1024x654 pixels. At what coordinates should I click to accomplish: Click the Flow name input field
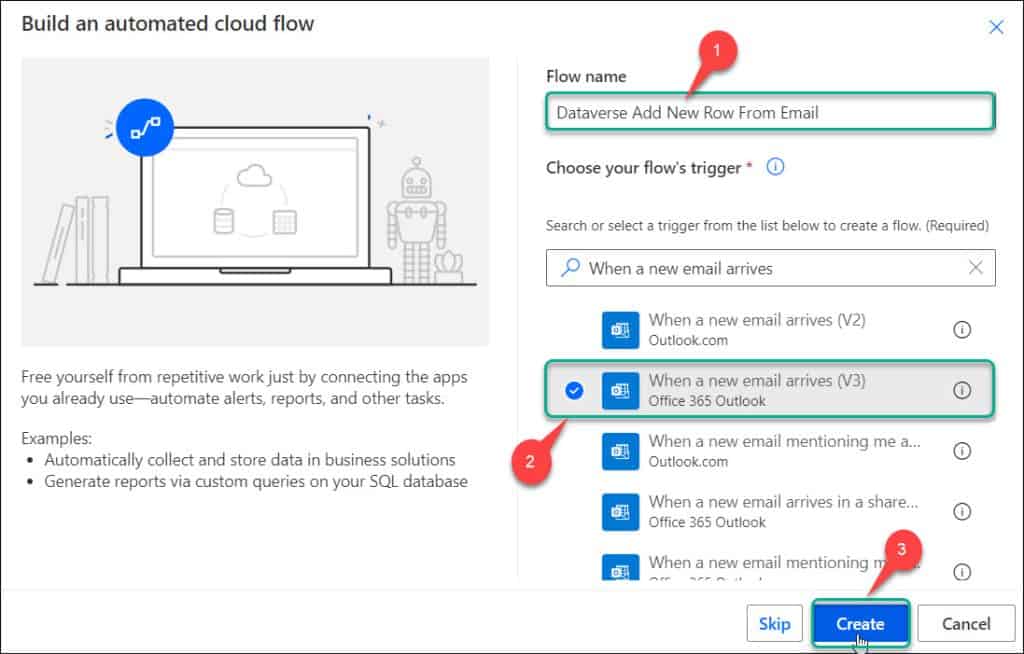(x=770, y=112)
